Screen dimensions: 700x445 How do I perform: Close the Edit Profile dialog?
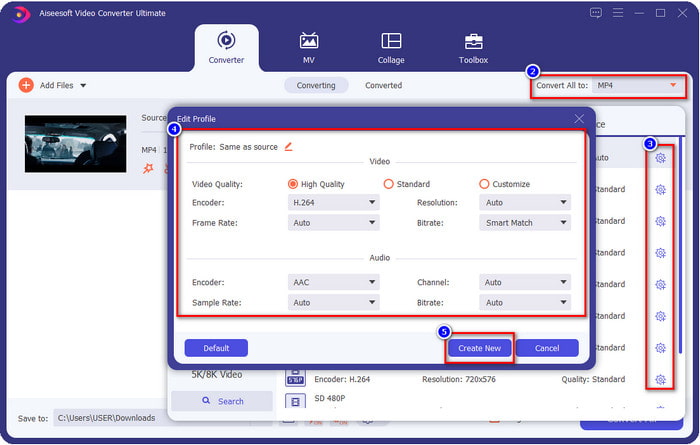click(x=579, y=119)
